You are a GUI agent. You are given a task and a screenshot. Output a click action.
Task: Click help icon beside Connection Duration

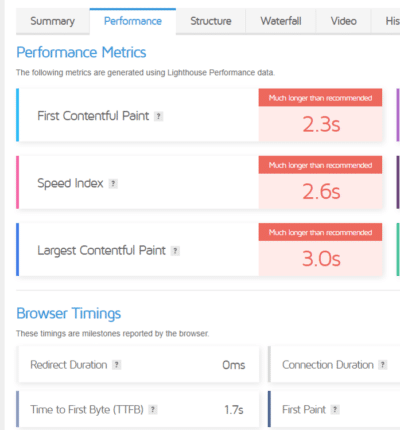382,365
